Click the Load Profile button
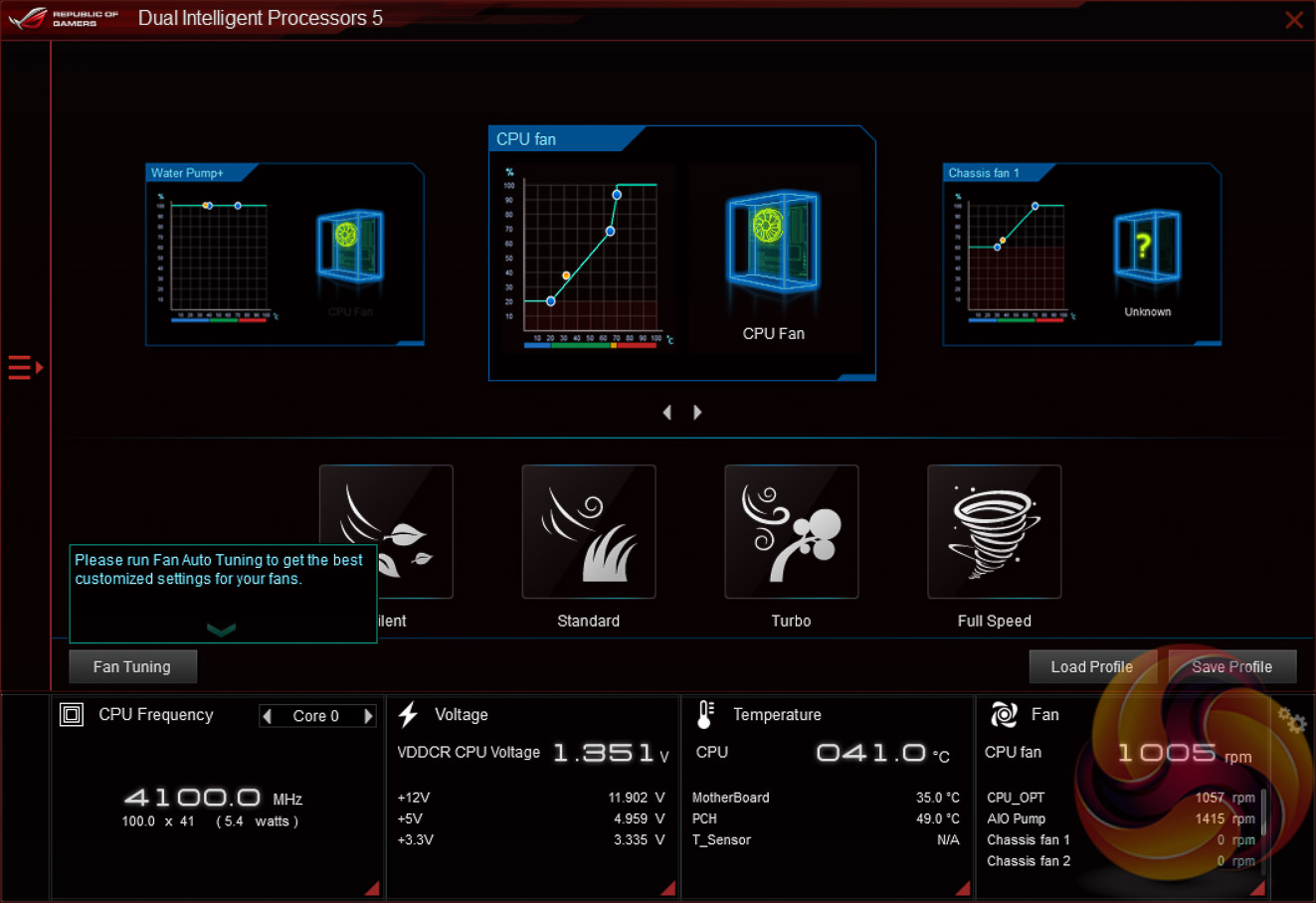This screenshot has width=1316, height=903. 1092,666
